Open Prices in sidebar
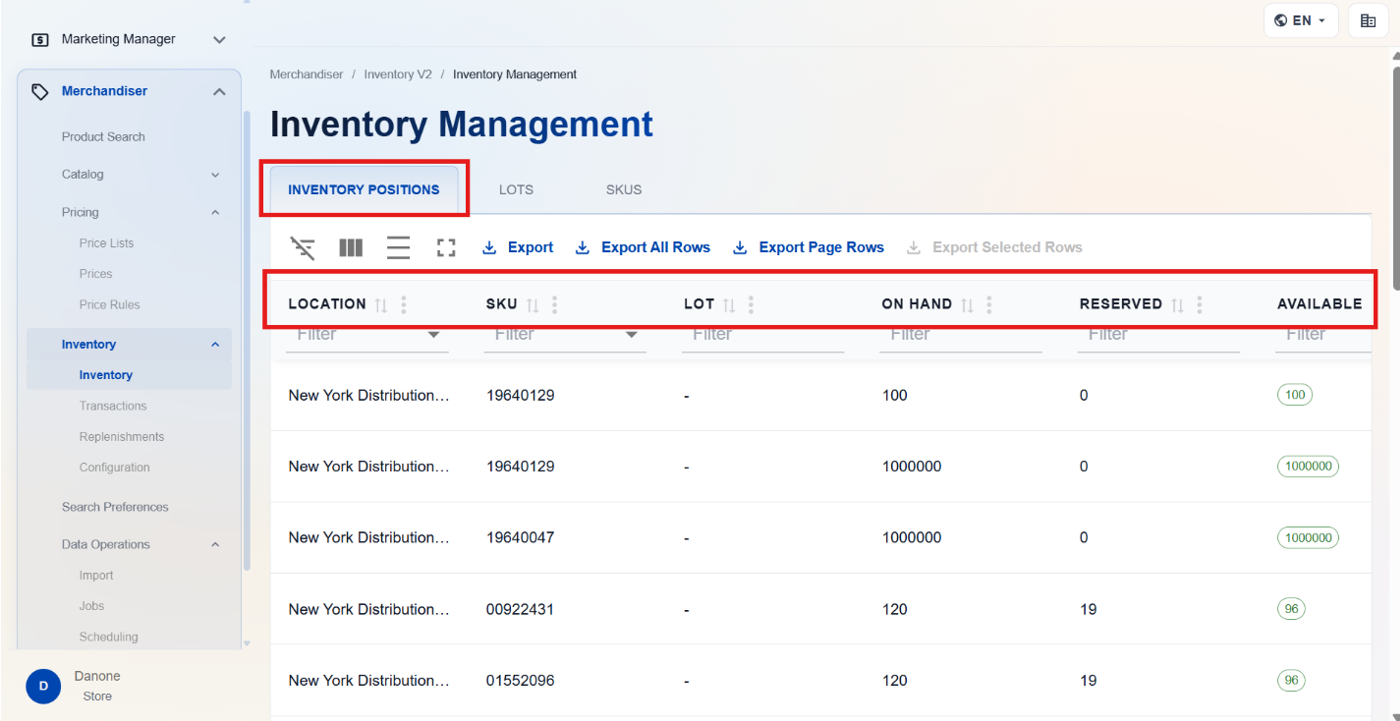 [96, 274]
